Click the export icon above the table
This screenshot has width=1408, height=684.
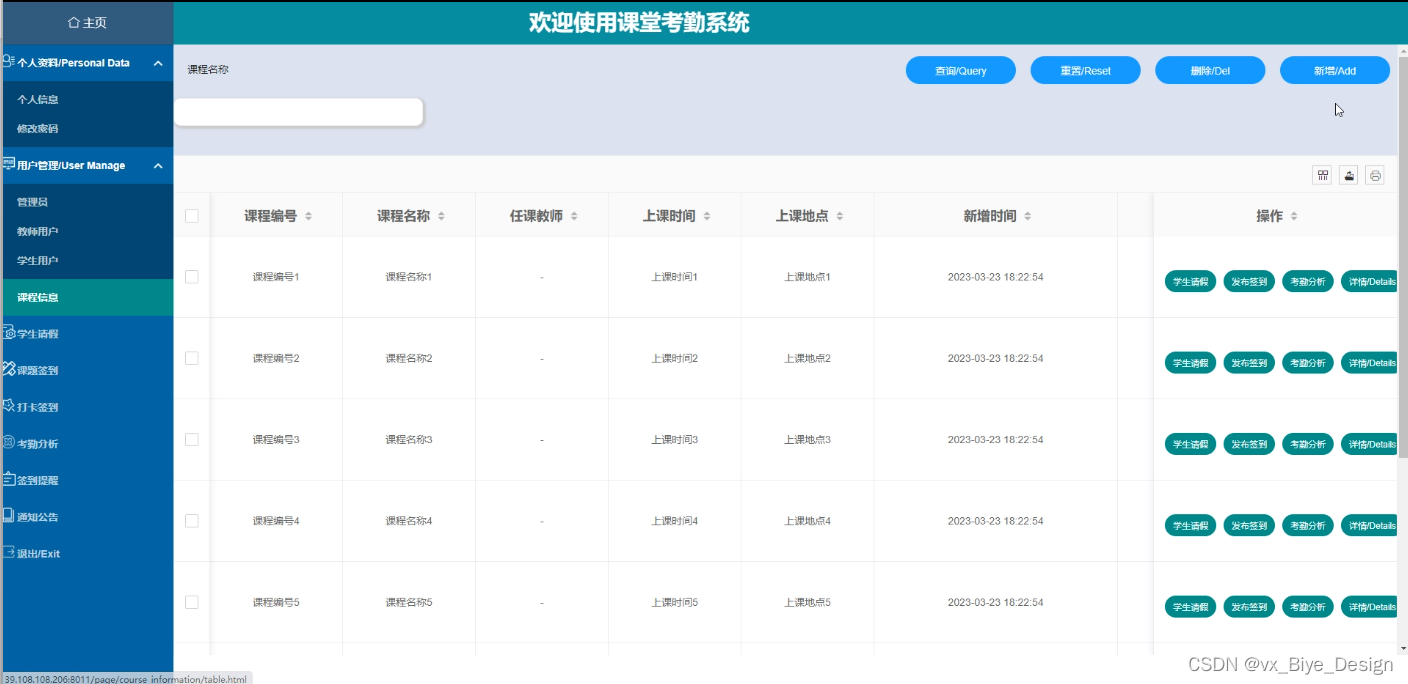coord(1349,175)
